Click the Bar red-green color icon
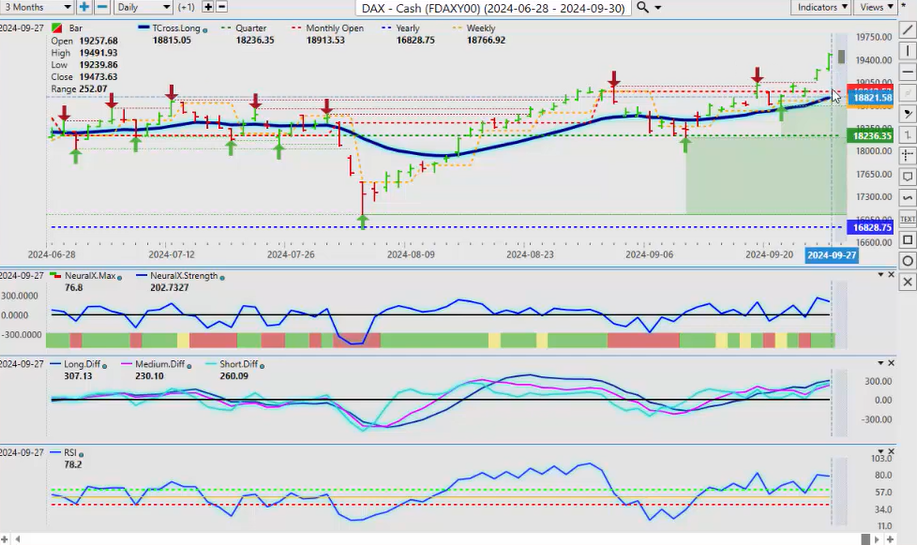Viewport: 917px width, 545px height. coord(57,28)
